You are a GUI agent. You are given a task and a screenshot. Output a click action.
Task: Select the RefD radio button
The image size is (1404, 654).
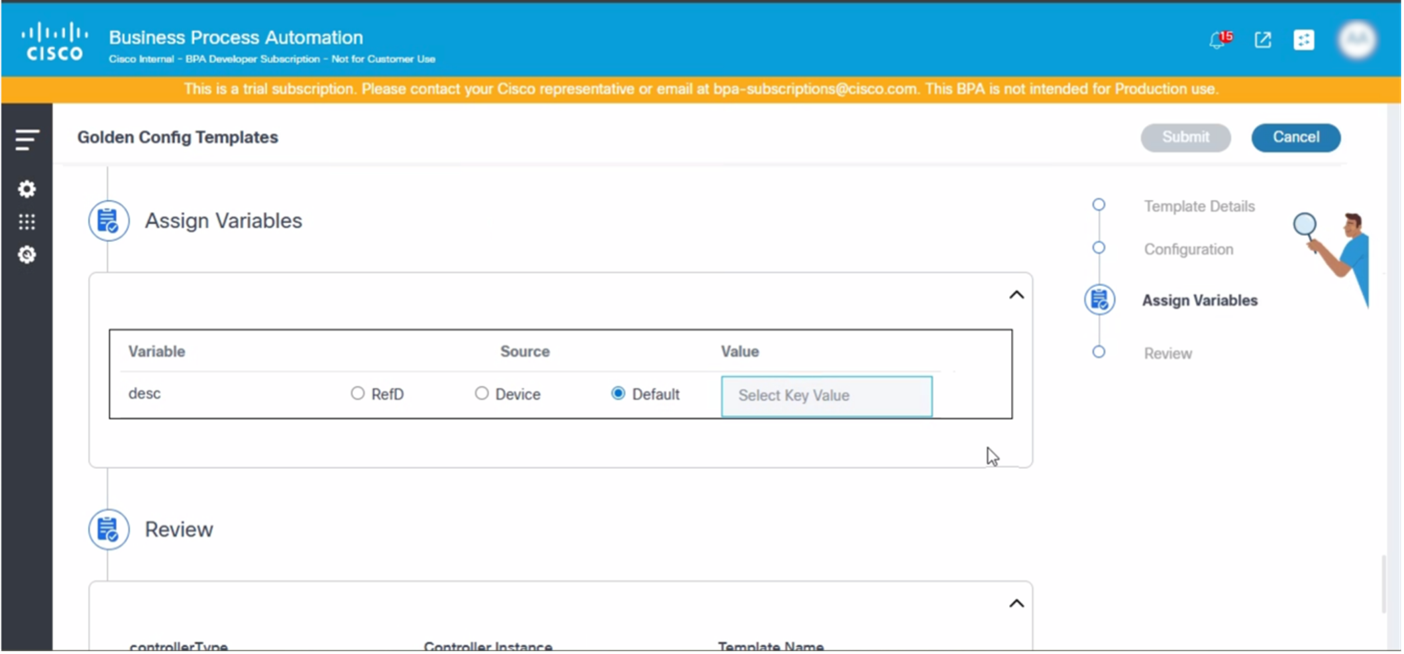click(x=357, y=394)
